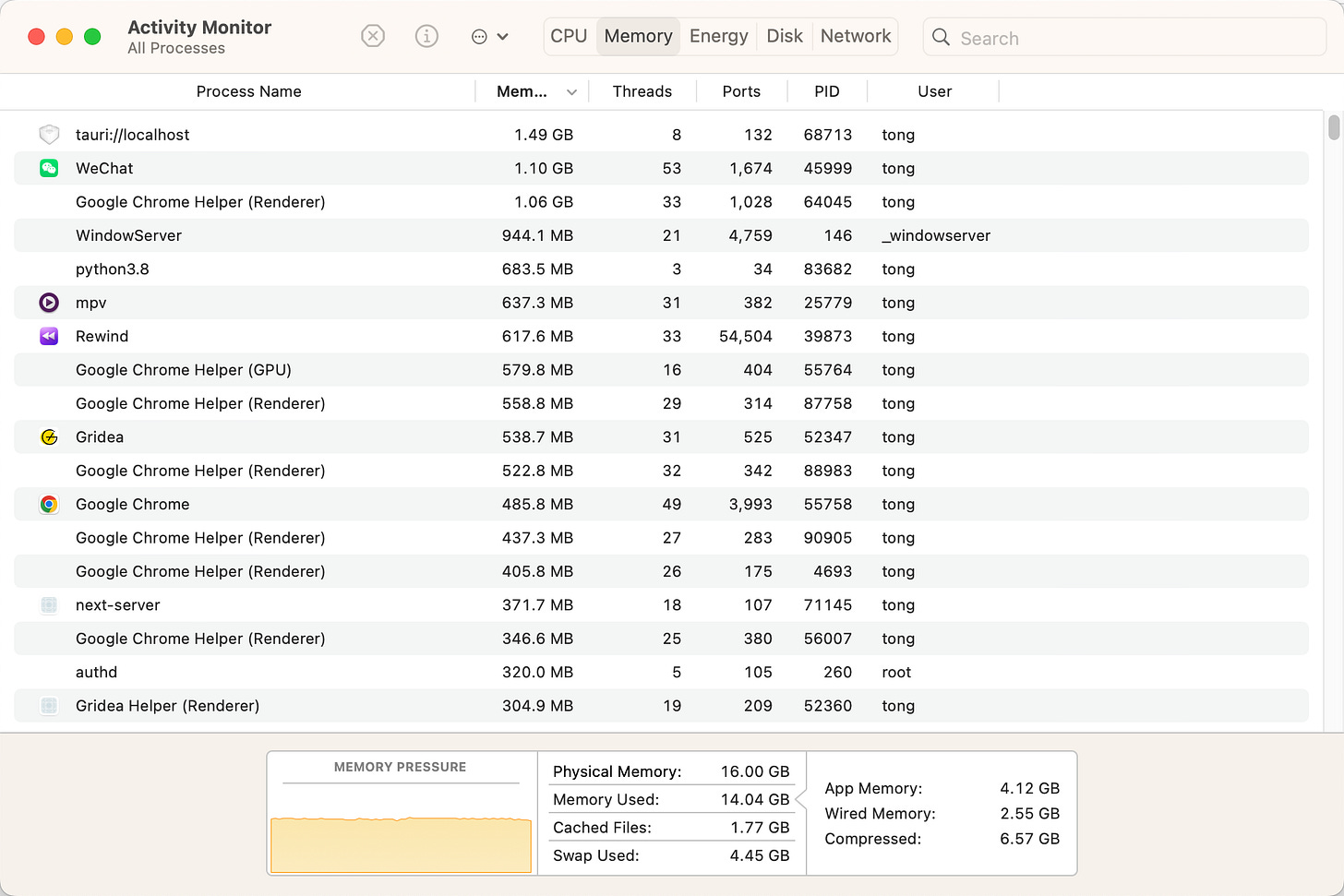
Task: Open the process Info (i) icon
Action: click(426, 36)
